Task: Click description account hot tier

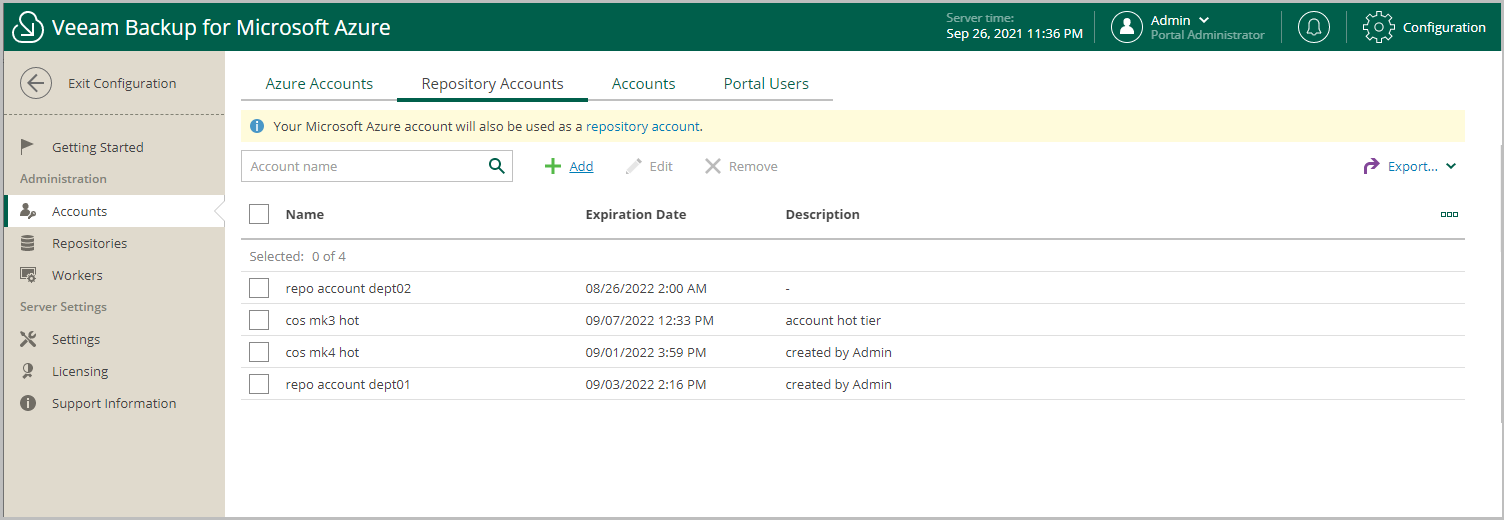Action: pos(833,320)
